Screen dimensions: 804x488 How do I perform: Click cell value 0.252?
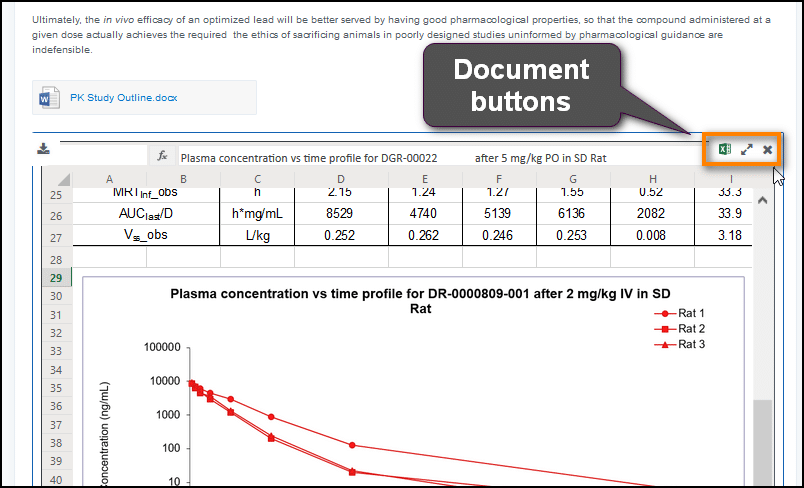click(339, 235)
